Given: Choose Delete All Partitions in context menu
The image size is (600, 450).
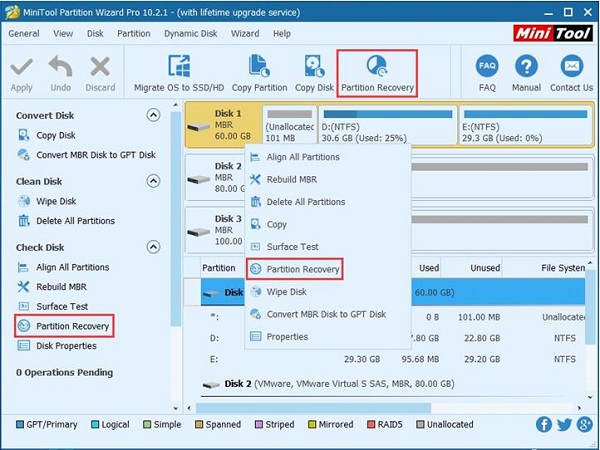Looking at the screenshot, I should click(328, 202).
